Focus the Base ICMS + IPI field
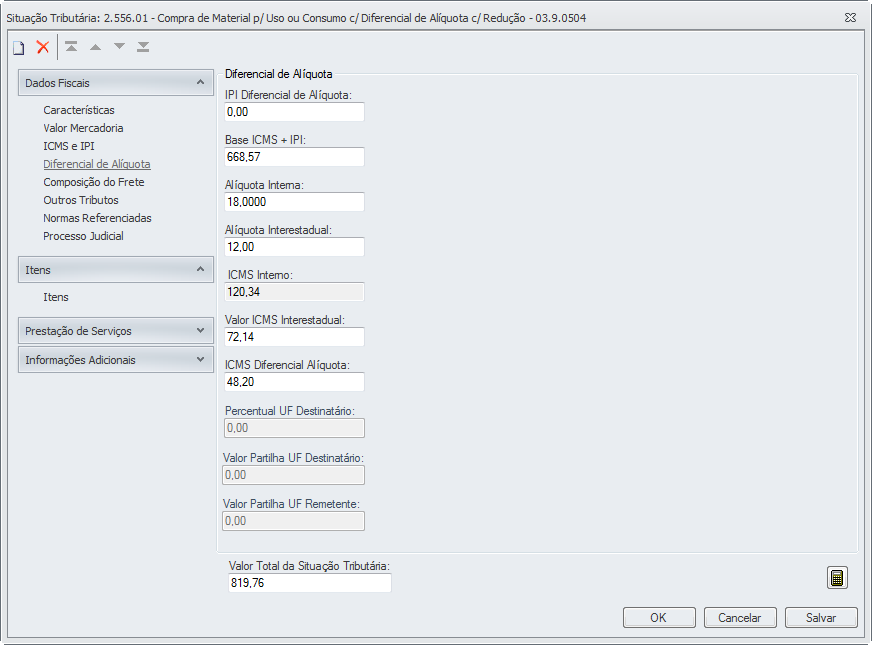872x645 pixels. click(294, 157)
